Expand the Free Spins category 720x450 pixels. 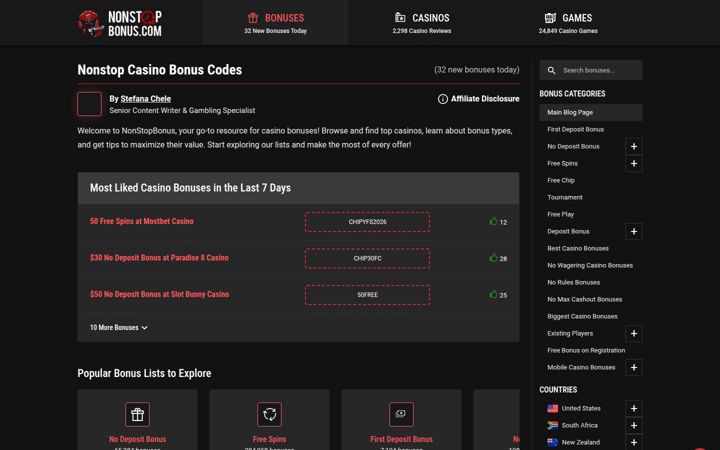click(634, 163)
